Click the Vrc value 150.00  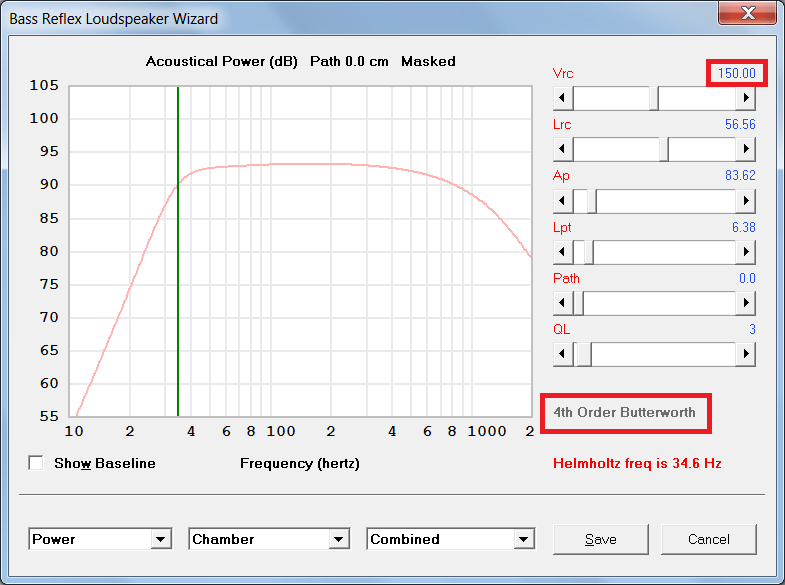pos(736,74)
